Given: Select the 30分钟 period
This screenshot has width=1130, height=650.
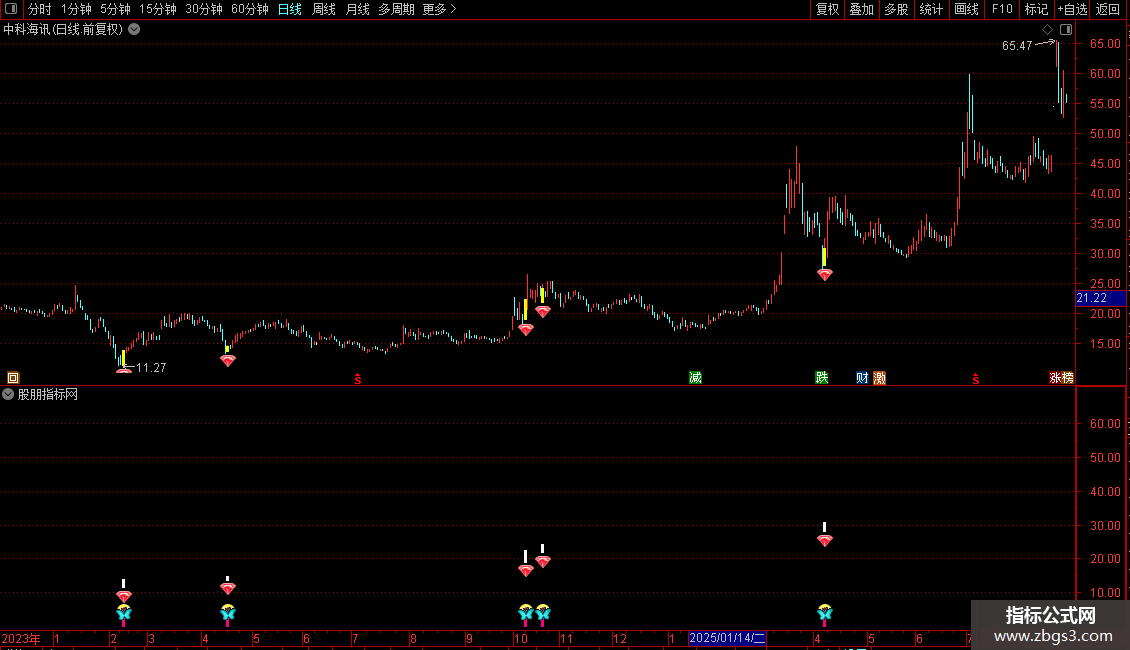Looking at the screenshot, I should [204, 9].
